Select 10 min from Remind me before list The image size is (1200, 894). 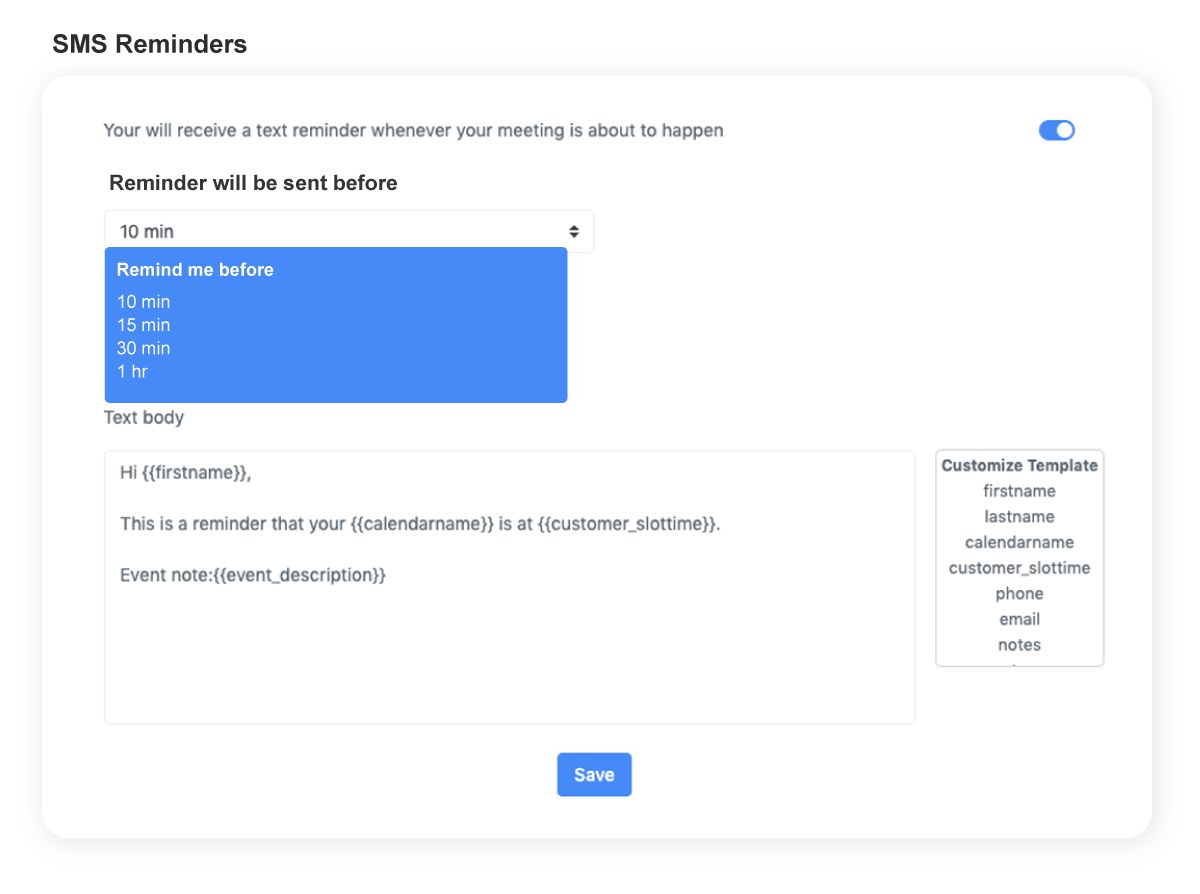tap(143, 301)
